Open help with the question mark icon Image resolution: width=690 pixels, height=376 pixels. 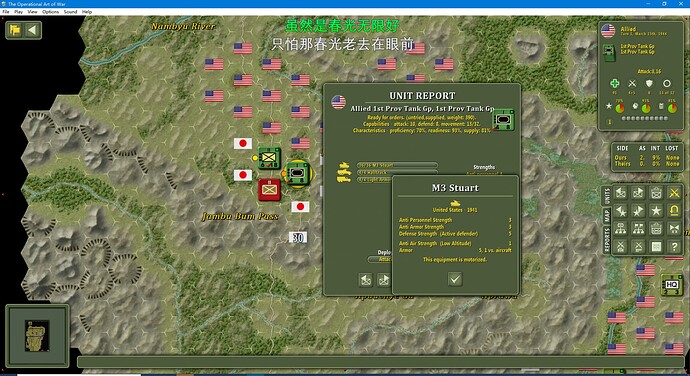pos(674,247)
